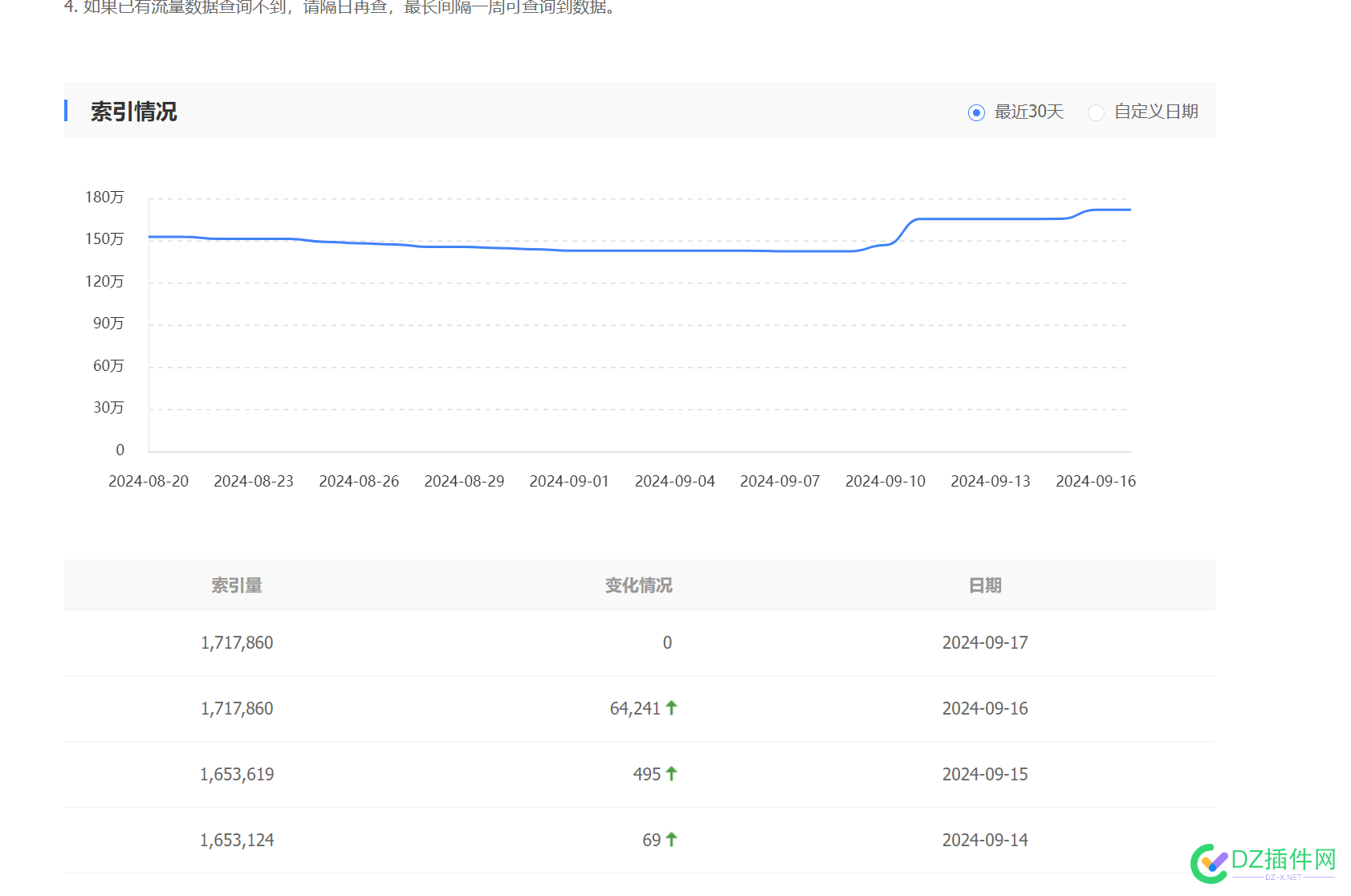Click the 1,653,619 index value
The height and width of the screenshot is (896, 1351).
tap(237, 774)
